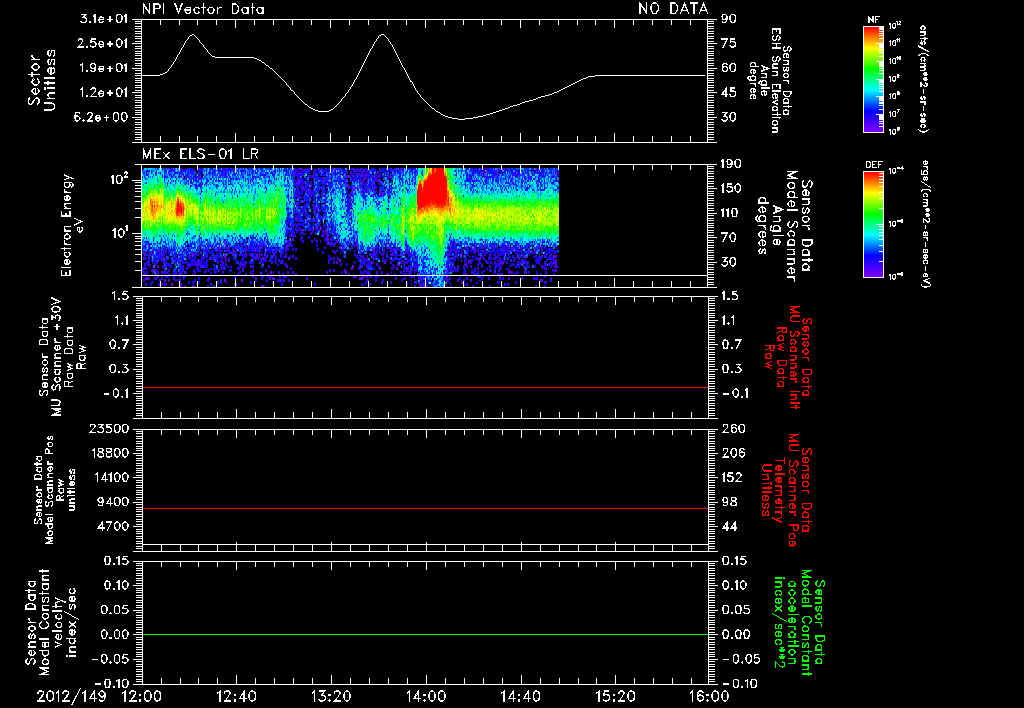Viewport: 1024px width, 708px height.
Task: Click the '12:40' time tick label
Action: pos(236,696)
